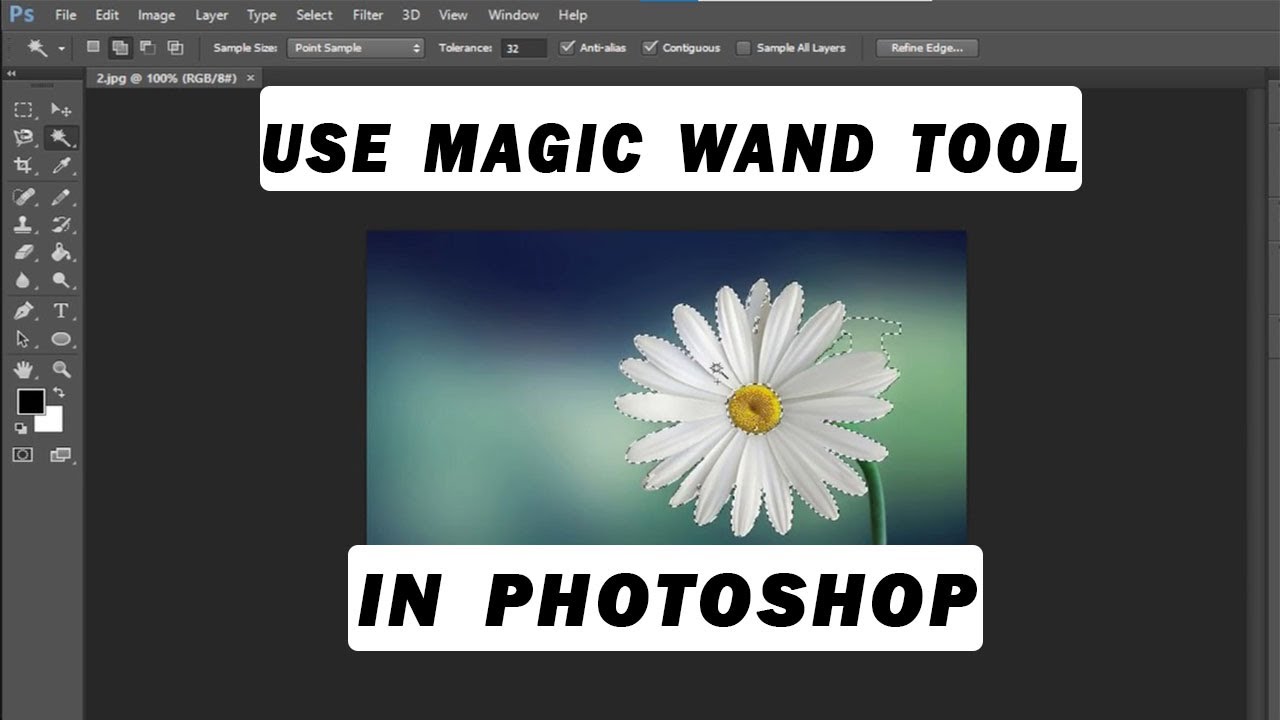Select the Crop tool
Viewport: 1280px width, 720px height.
[23, 165]
